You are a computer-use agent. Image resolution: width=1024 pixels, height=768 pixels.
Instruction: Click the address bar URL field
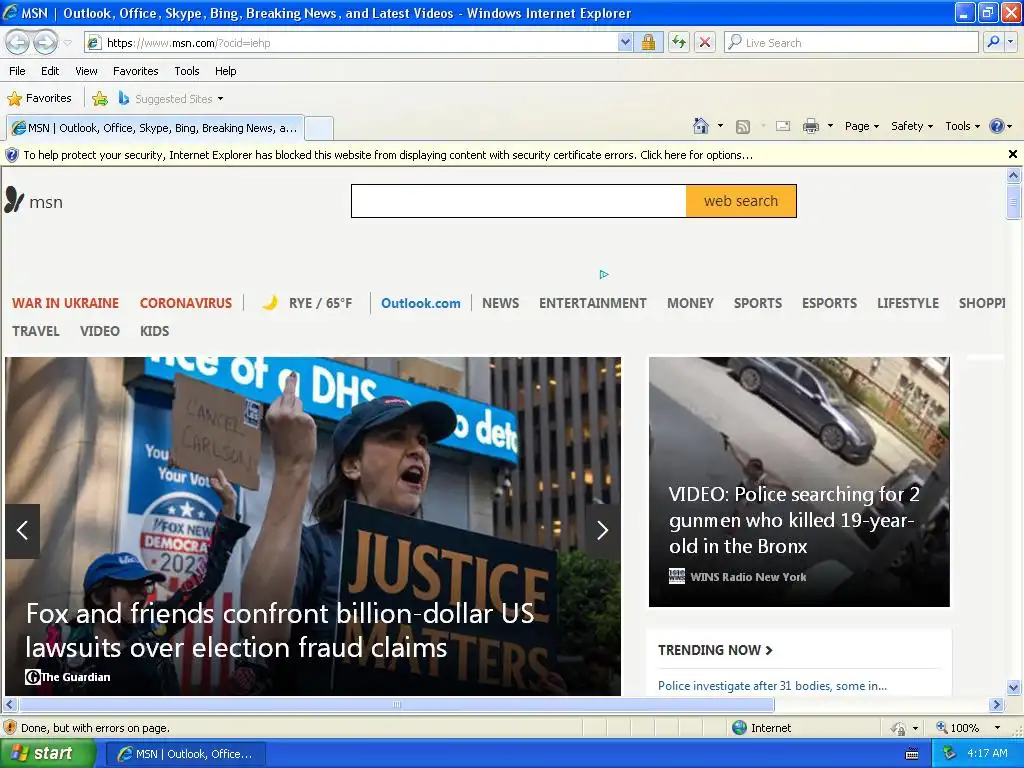click(351, 43)
